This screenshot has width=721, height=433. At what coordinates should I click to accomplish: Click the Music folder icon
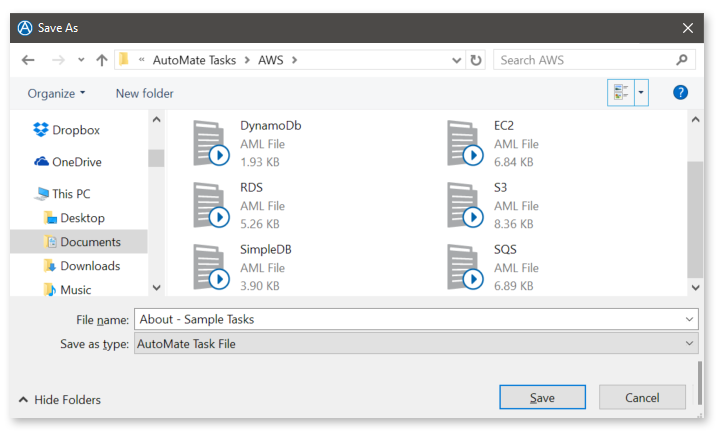click(x=50, y=290)
